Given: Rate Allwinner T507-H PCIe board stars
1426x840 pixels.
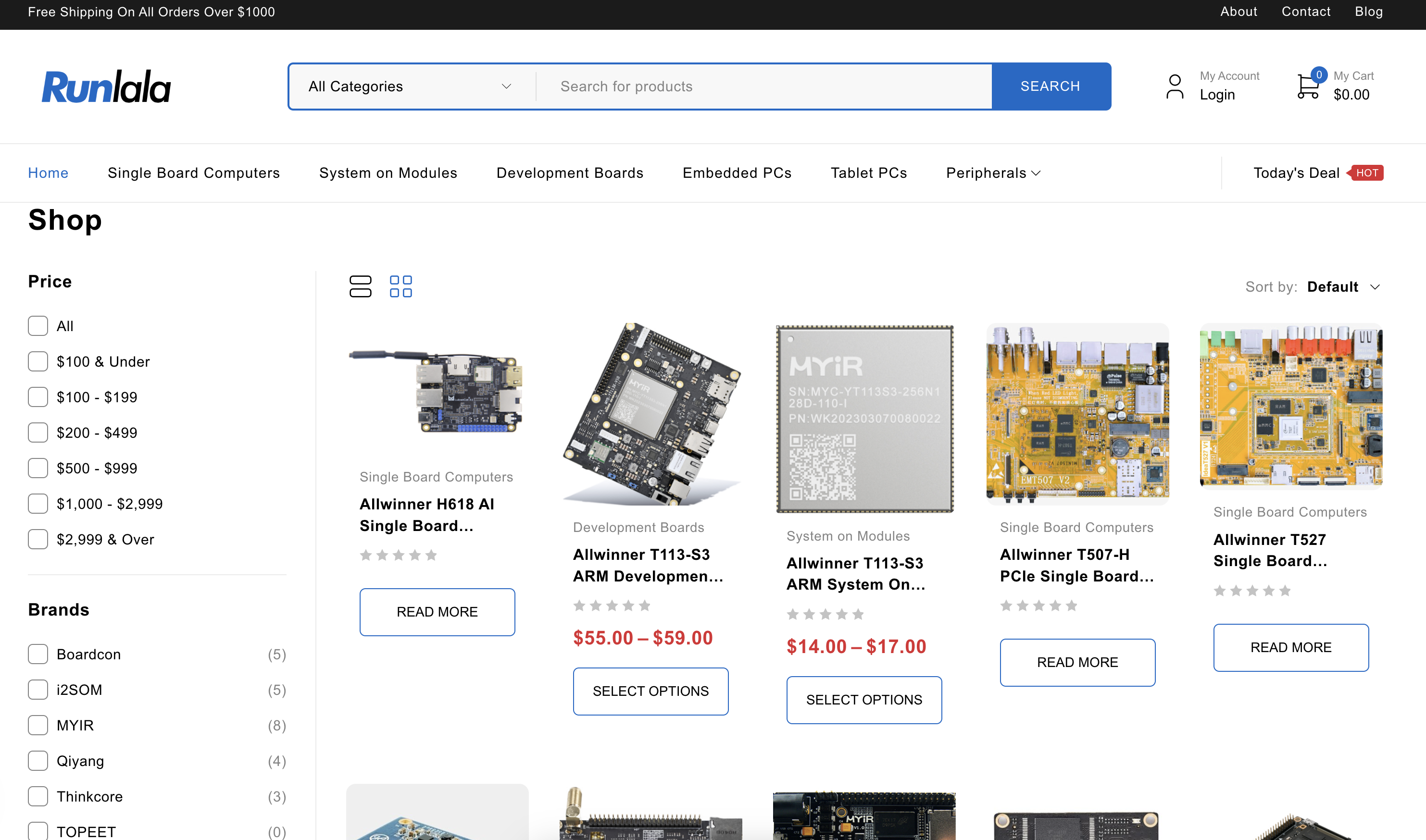Looking at the screenshot, I should pos(1038,605).
